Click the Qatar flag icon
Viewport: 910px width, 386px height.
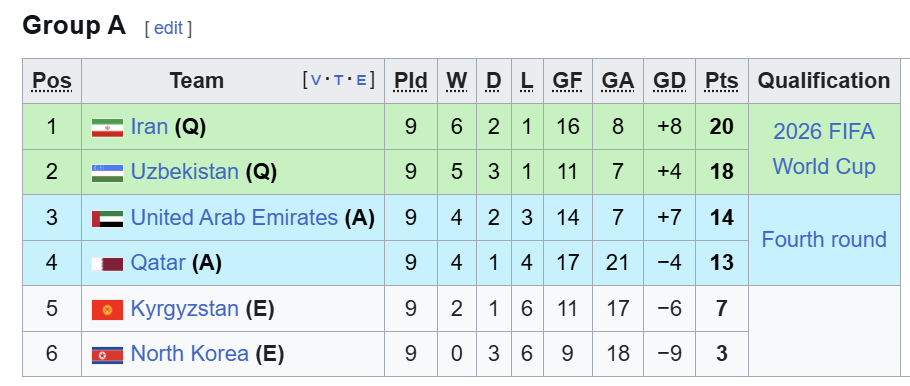coord(107,264)
